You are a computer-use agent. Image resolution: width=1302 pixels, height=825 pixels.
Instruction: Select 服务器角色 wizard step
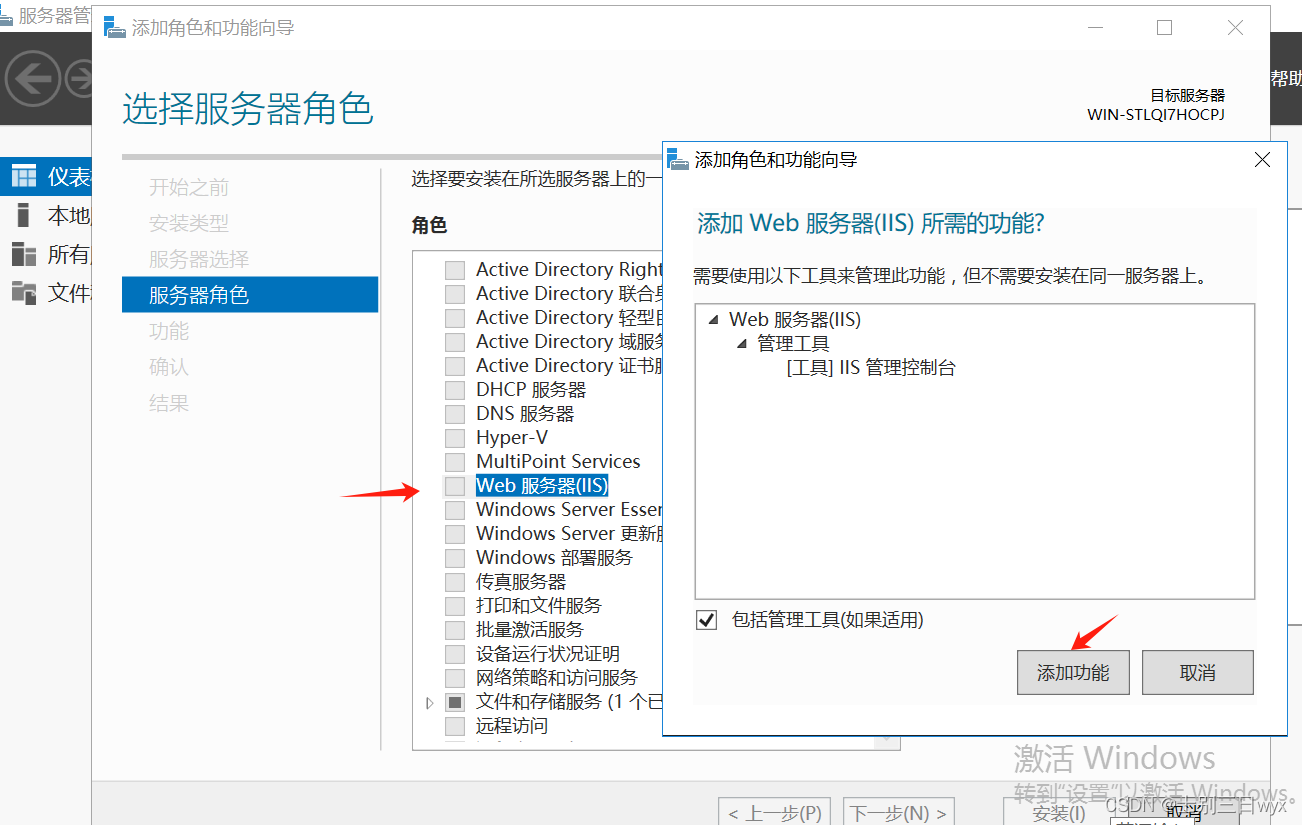(250, 295)
